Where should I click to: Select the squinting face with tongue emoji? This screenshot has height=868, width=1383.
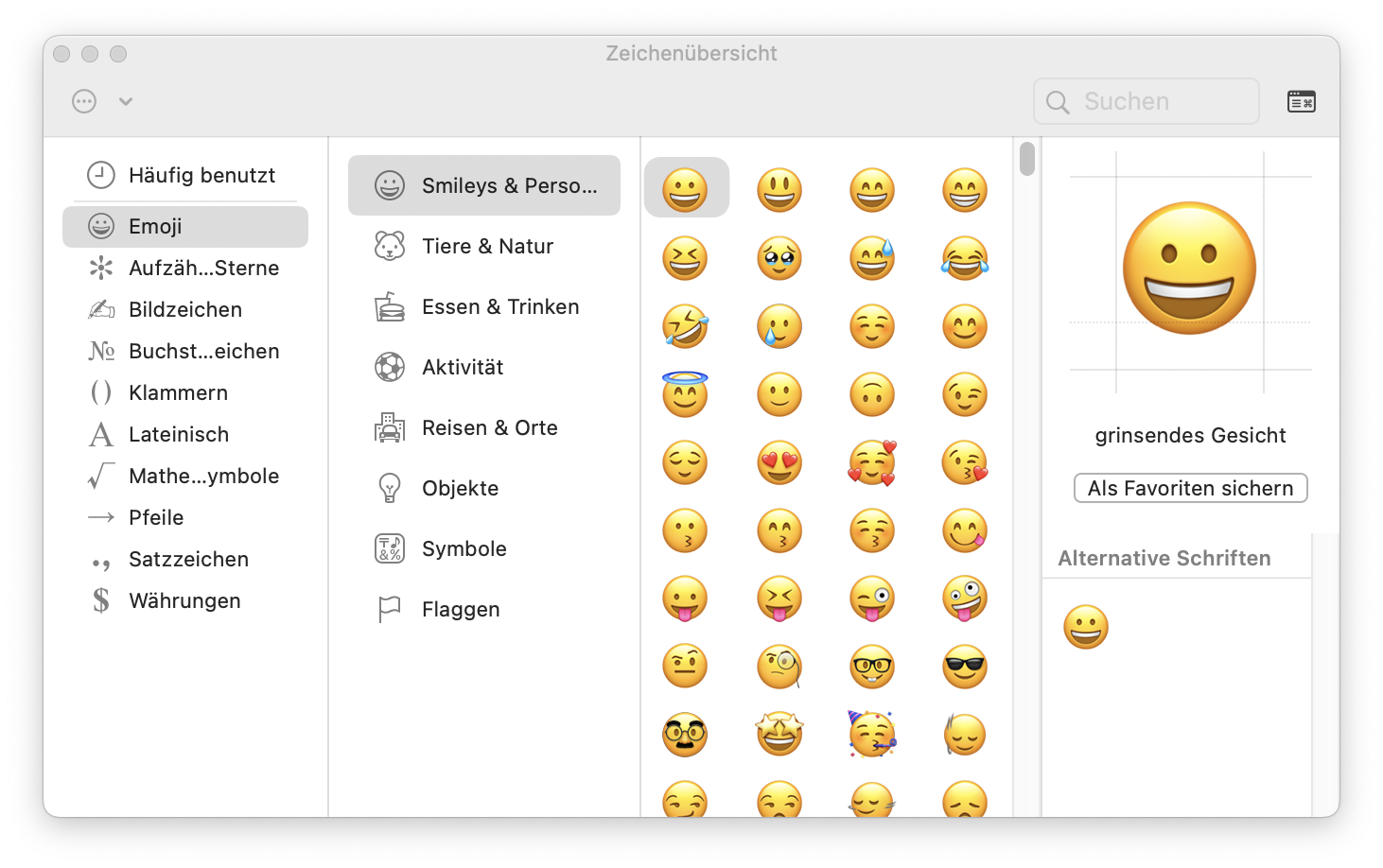(779, 599)
